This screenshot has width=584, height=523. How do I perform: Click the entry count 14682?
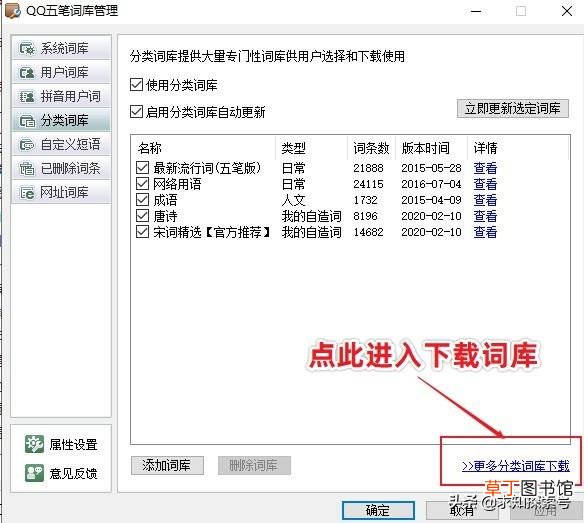click(368, 232)
